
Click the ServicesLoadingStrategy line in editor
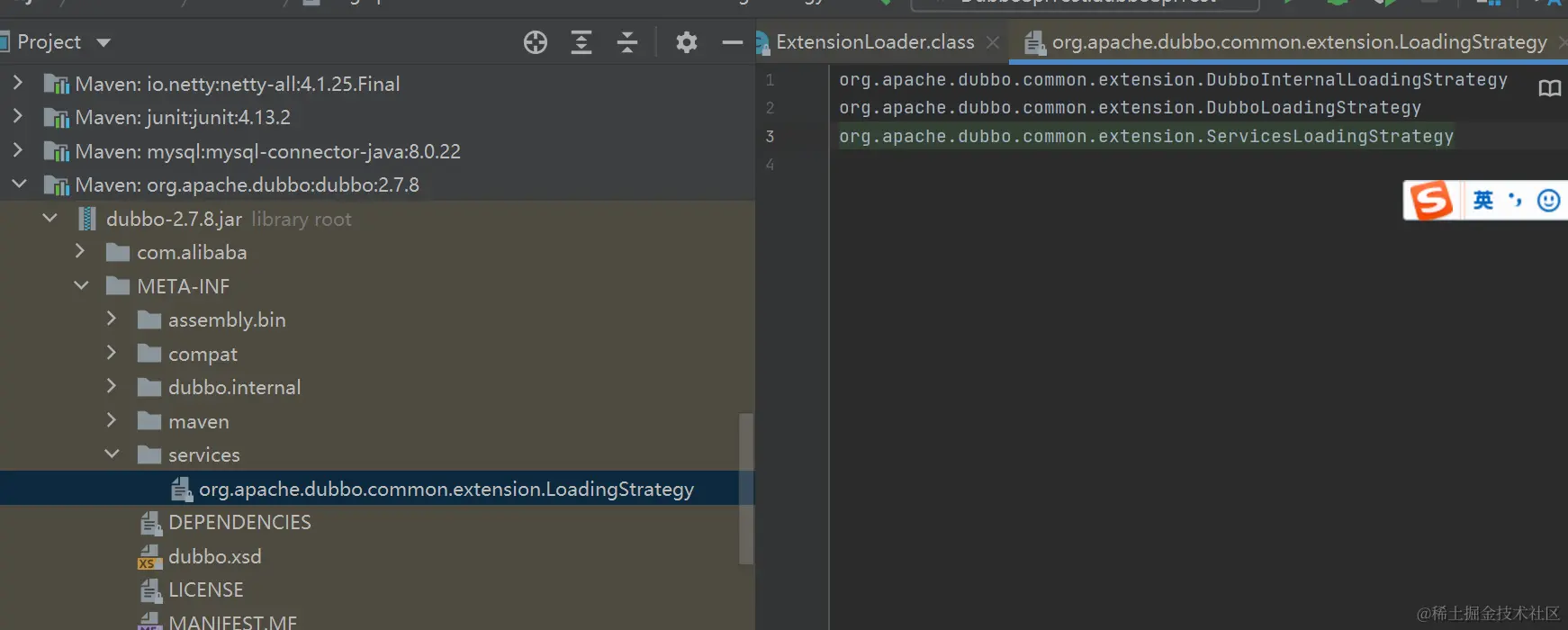1146,136
